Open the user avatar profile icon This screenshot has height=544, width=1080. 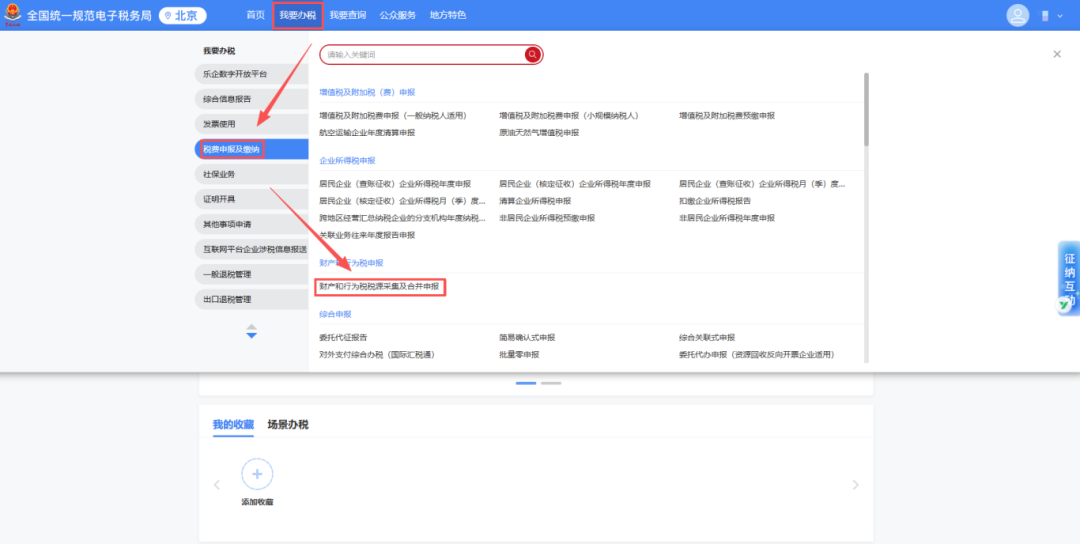tap(1017, 15)
